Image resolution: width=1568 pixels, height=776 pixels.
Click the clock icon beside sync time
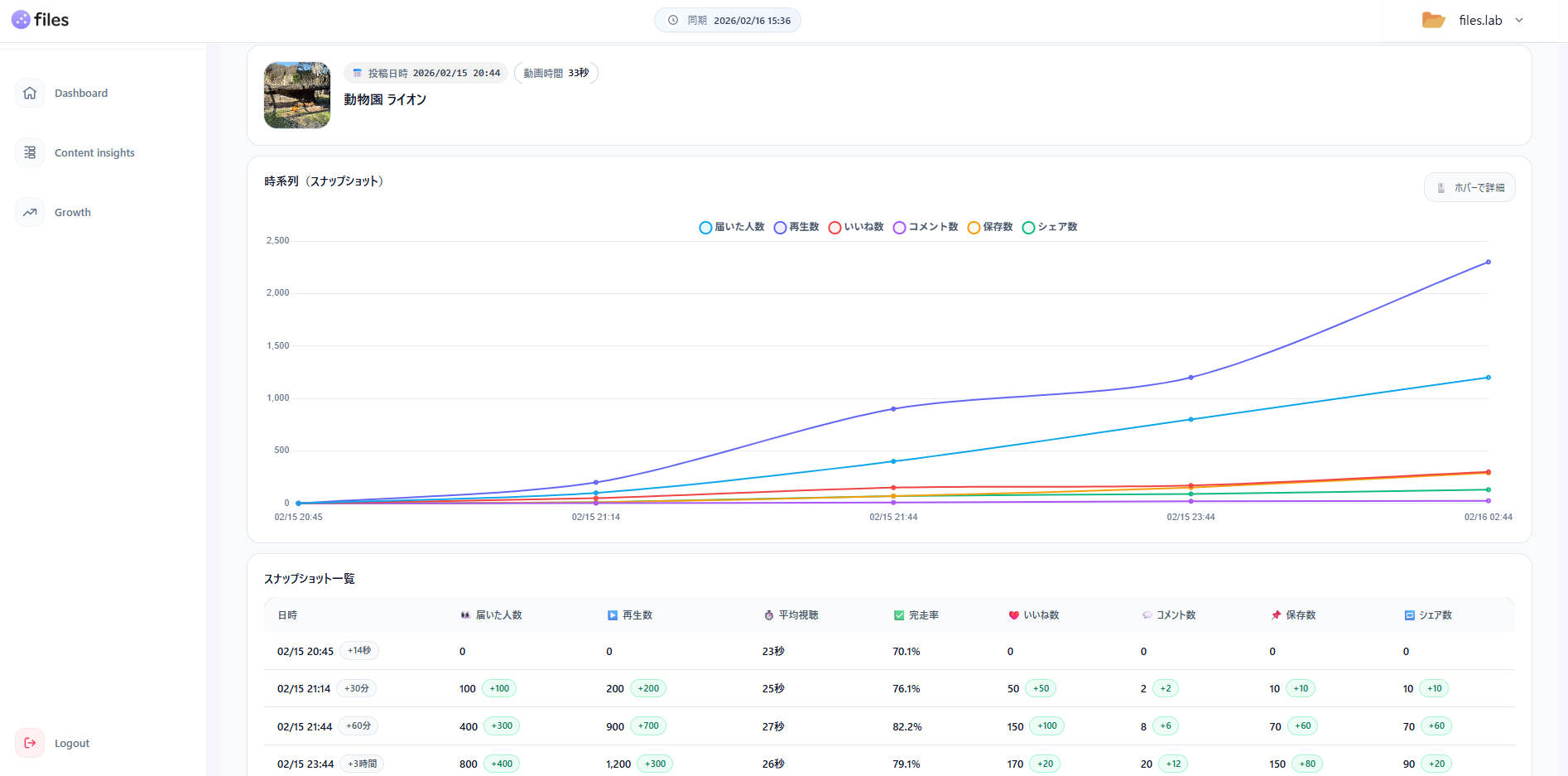click(673, 21)
